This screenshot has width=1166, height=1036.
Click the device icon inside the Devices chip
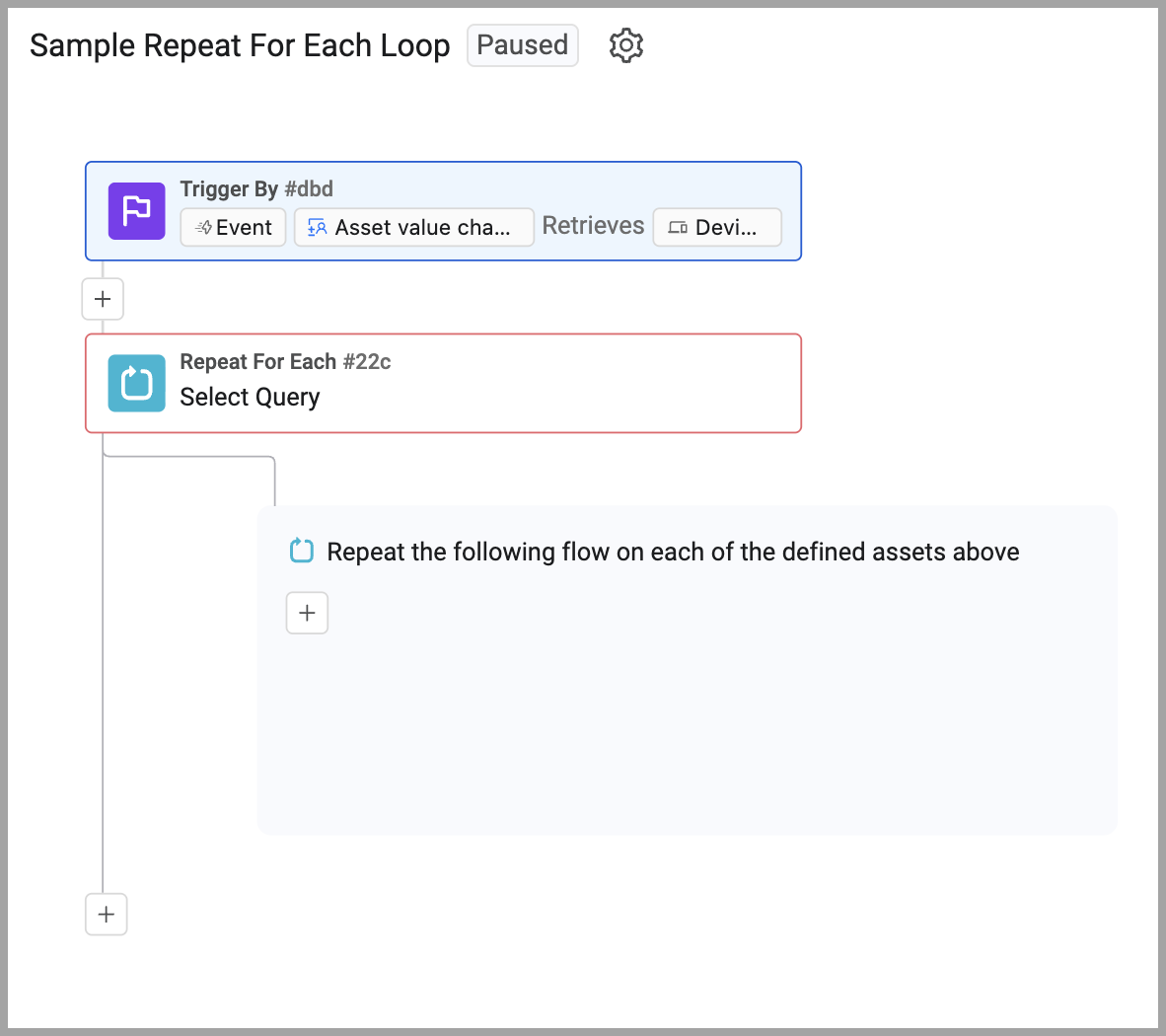pos(678,227)
